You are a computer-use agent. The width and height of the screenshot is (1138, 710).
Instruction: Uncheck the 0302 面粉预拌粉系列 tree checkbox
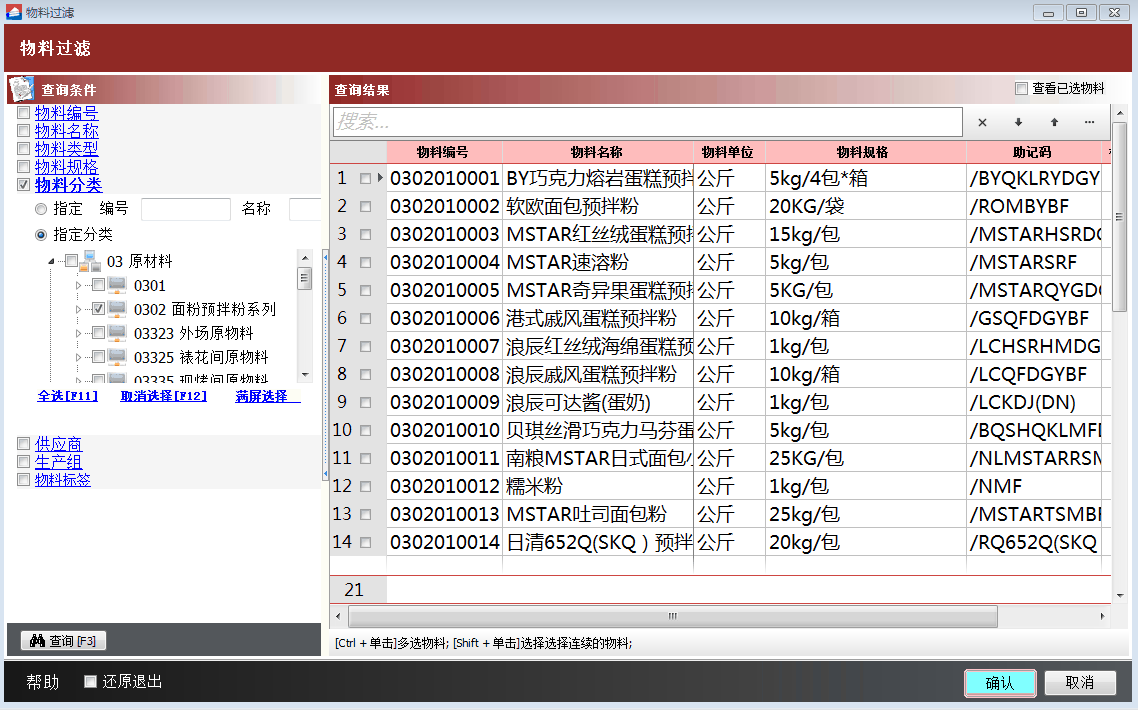98,309
